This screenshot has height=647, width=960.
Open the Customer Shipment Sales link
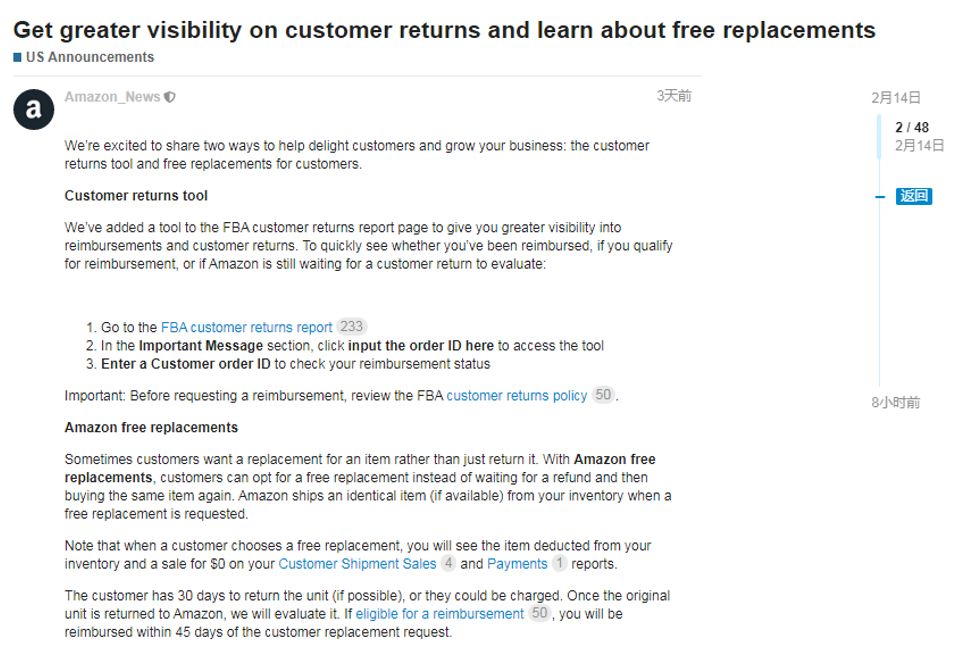click(357, 564)
